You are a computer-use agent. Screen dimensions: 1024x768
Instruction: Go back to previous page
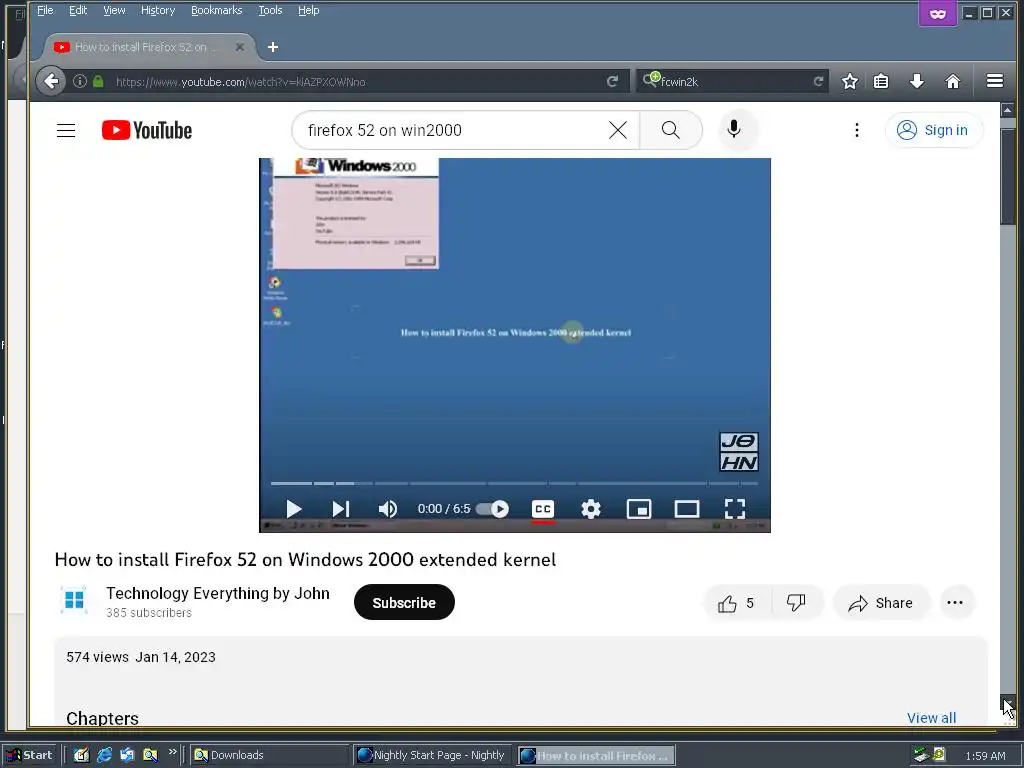[51, 81]
